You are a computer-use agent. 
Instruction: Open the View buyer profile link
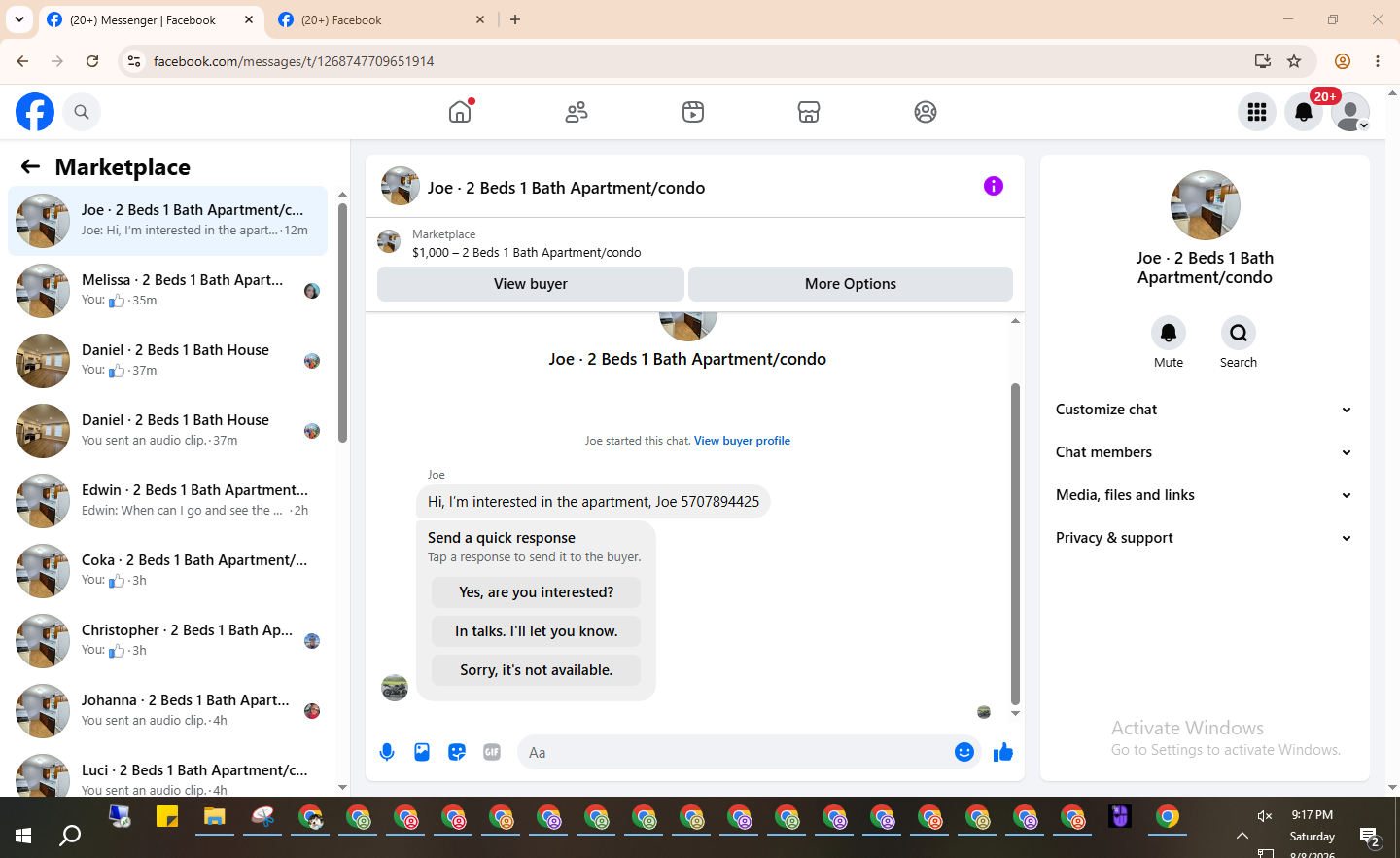click(x=742, y=441)
